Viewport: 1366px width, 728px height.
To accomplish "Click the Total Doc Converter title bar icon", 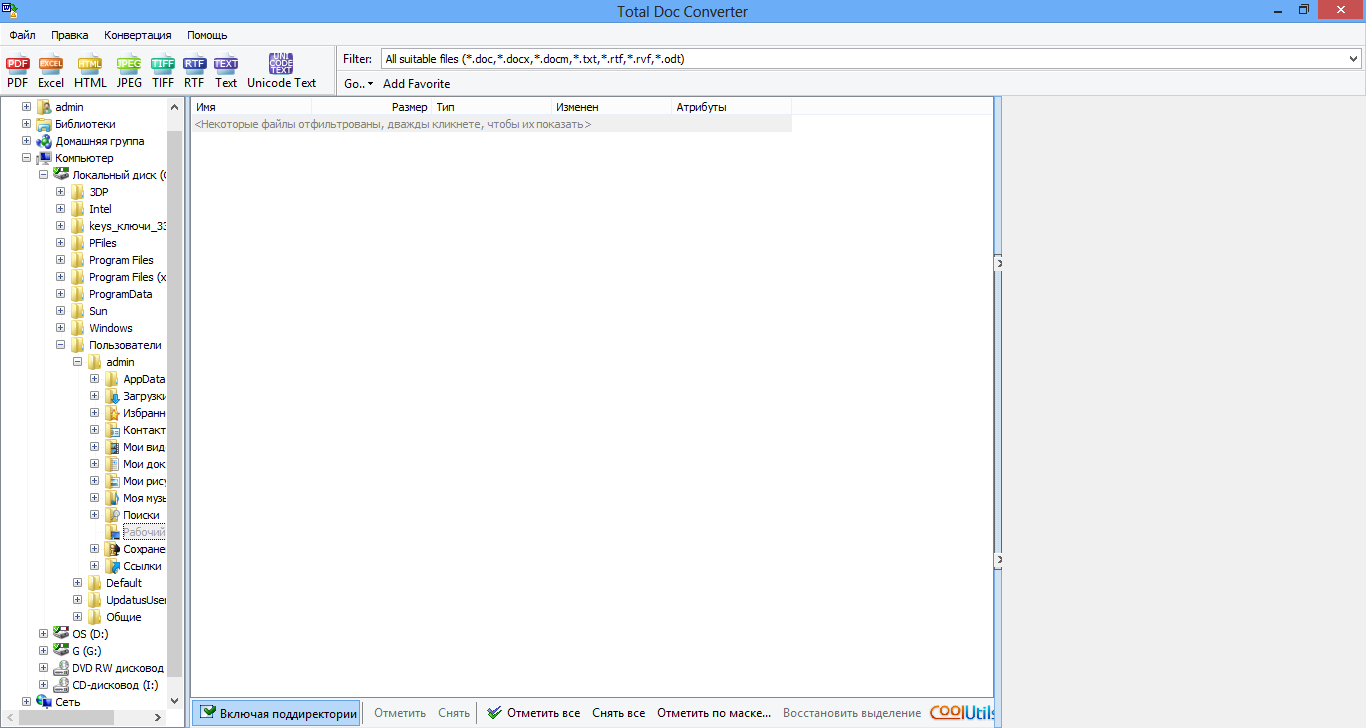I will click(9, 9).
